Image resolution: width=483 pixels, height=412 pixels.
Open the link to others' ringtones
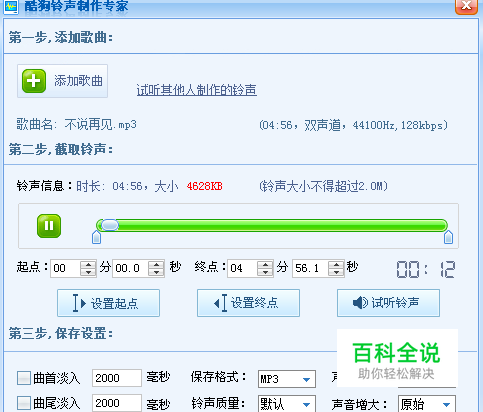click(197, 90)
